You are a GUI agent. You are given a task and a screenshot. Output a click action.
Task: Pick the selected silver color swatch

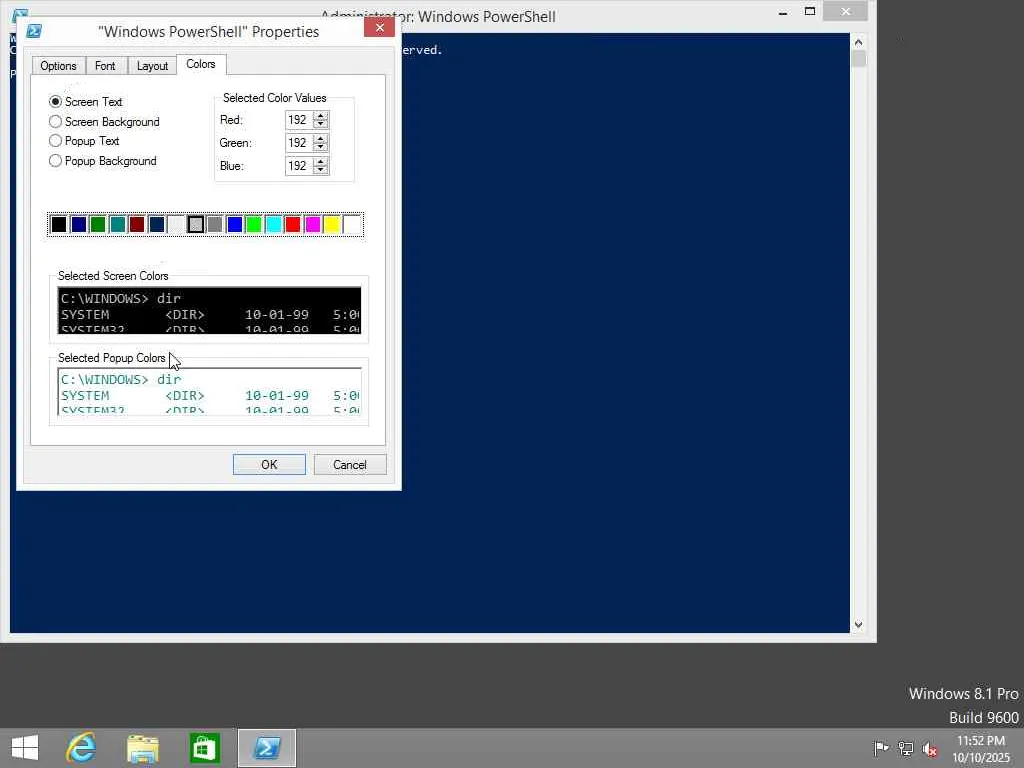pyautogui.click(x=195, y=225)
